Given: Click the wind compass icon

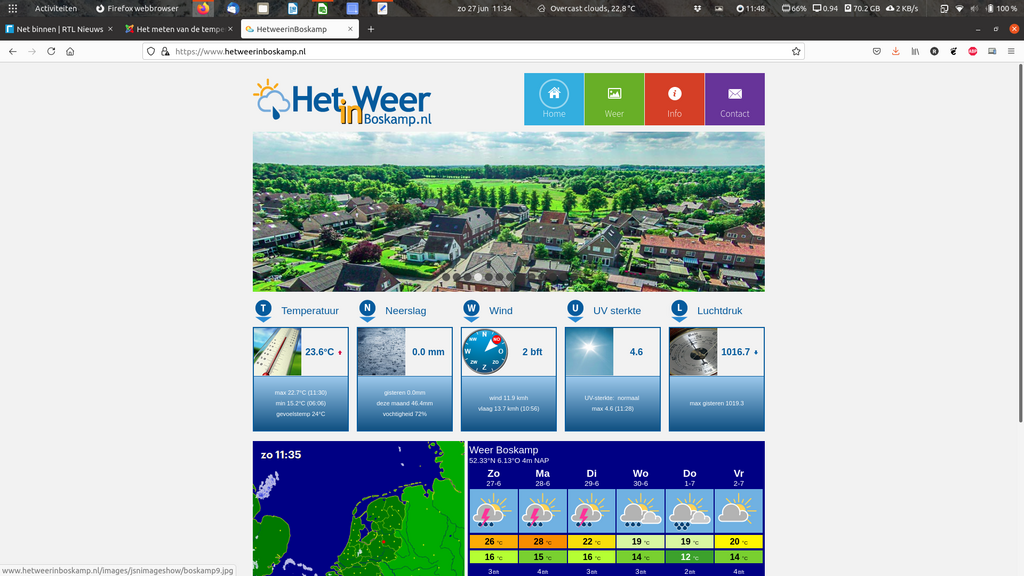Looking at the screenshot, I should pos(485,352).
